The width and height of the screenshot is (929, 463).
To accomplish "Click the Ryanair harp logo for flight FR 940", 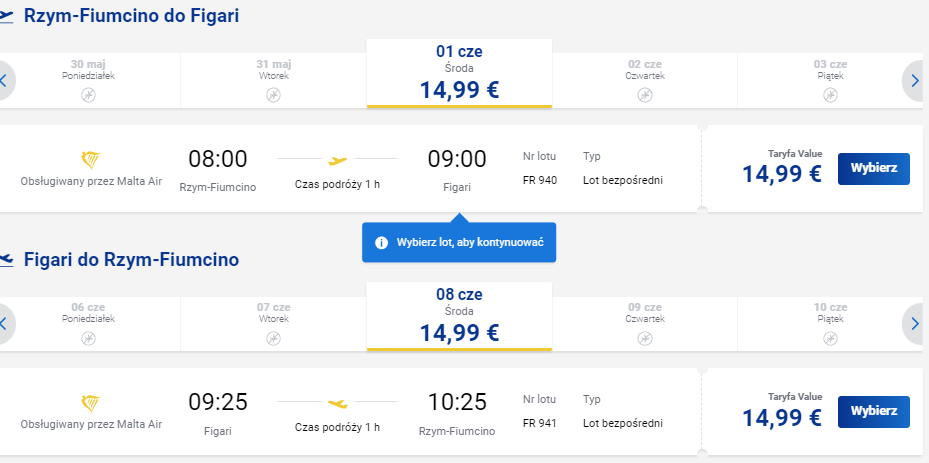I will click(x=91, y=160).
